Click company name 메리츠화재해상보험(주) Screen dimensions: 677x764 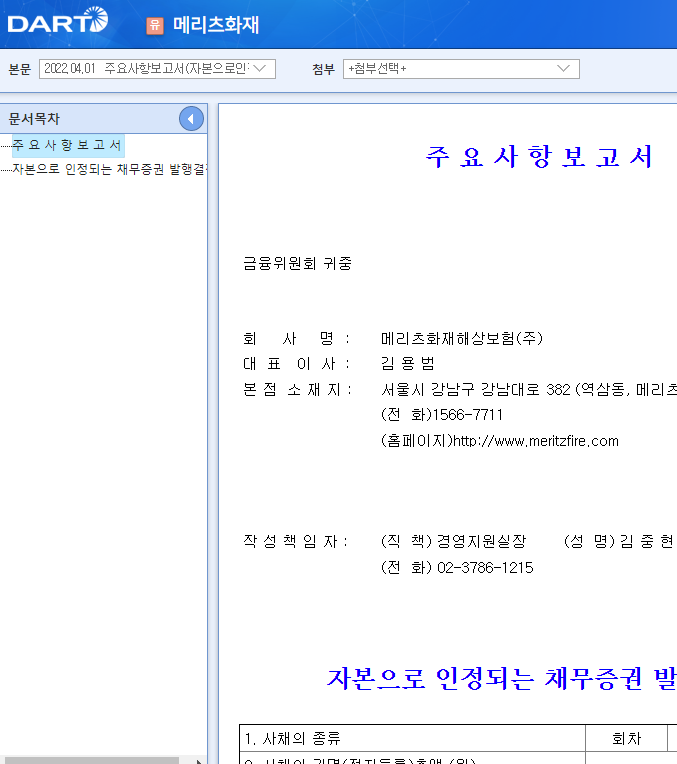pyautogui.click(x=462, y=338)
